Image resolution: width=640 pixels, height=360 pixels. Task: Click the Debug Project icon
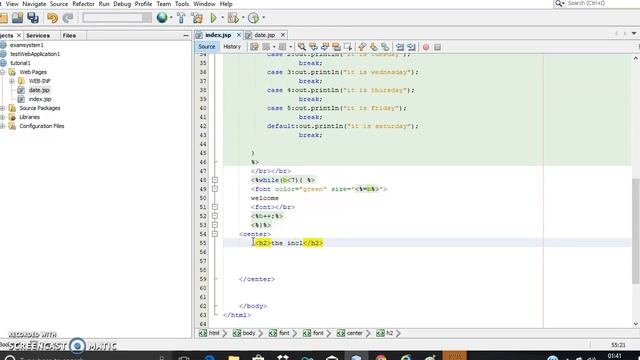pyautogui.click(x=233, y=18)
